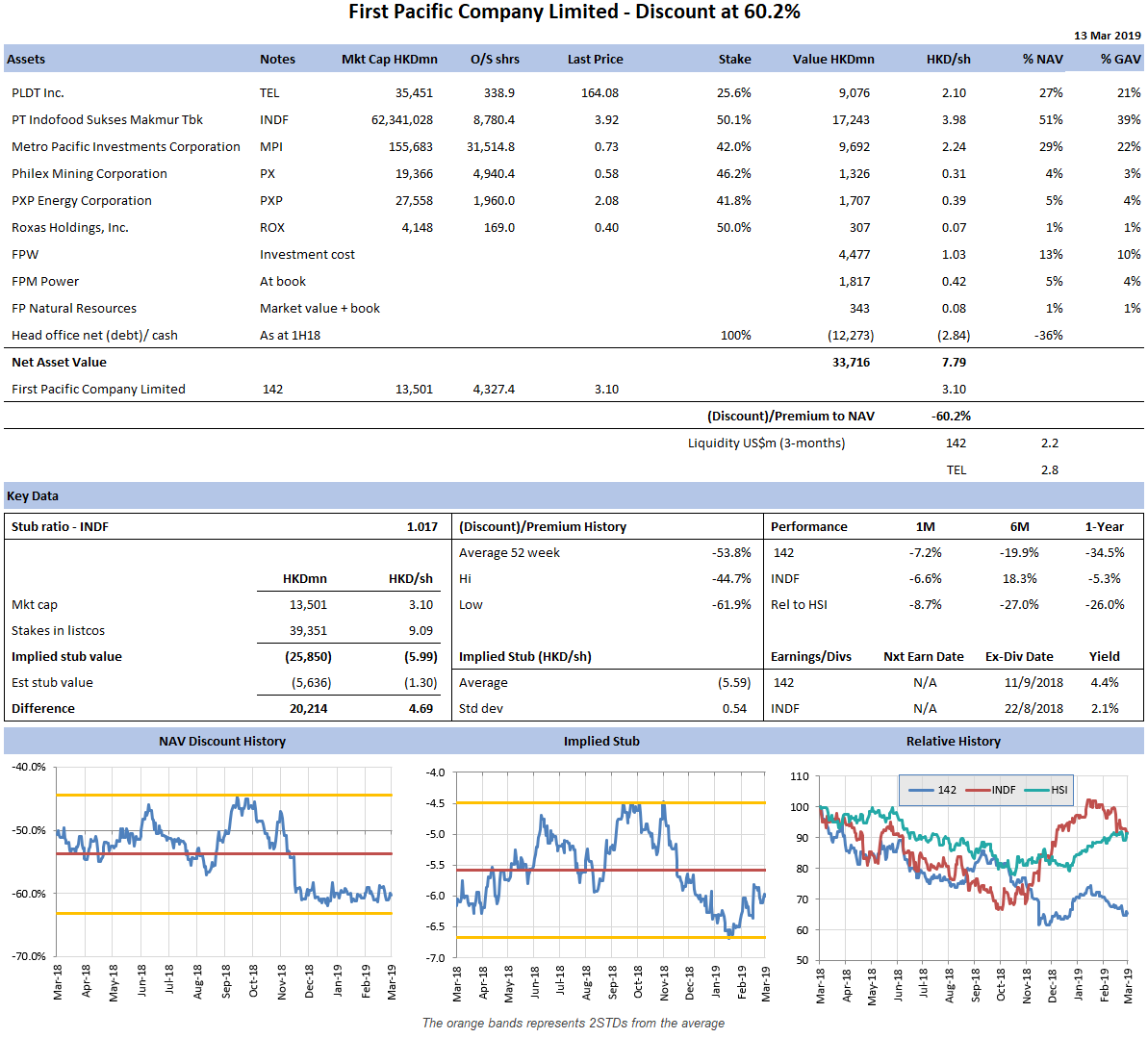Click 'Implied Stub' chart title

coord(601,742)
